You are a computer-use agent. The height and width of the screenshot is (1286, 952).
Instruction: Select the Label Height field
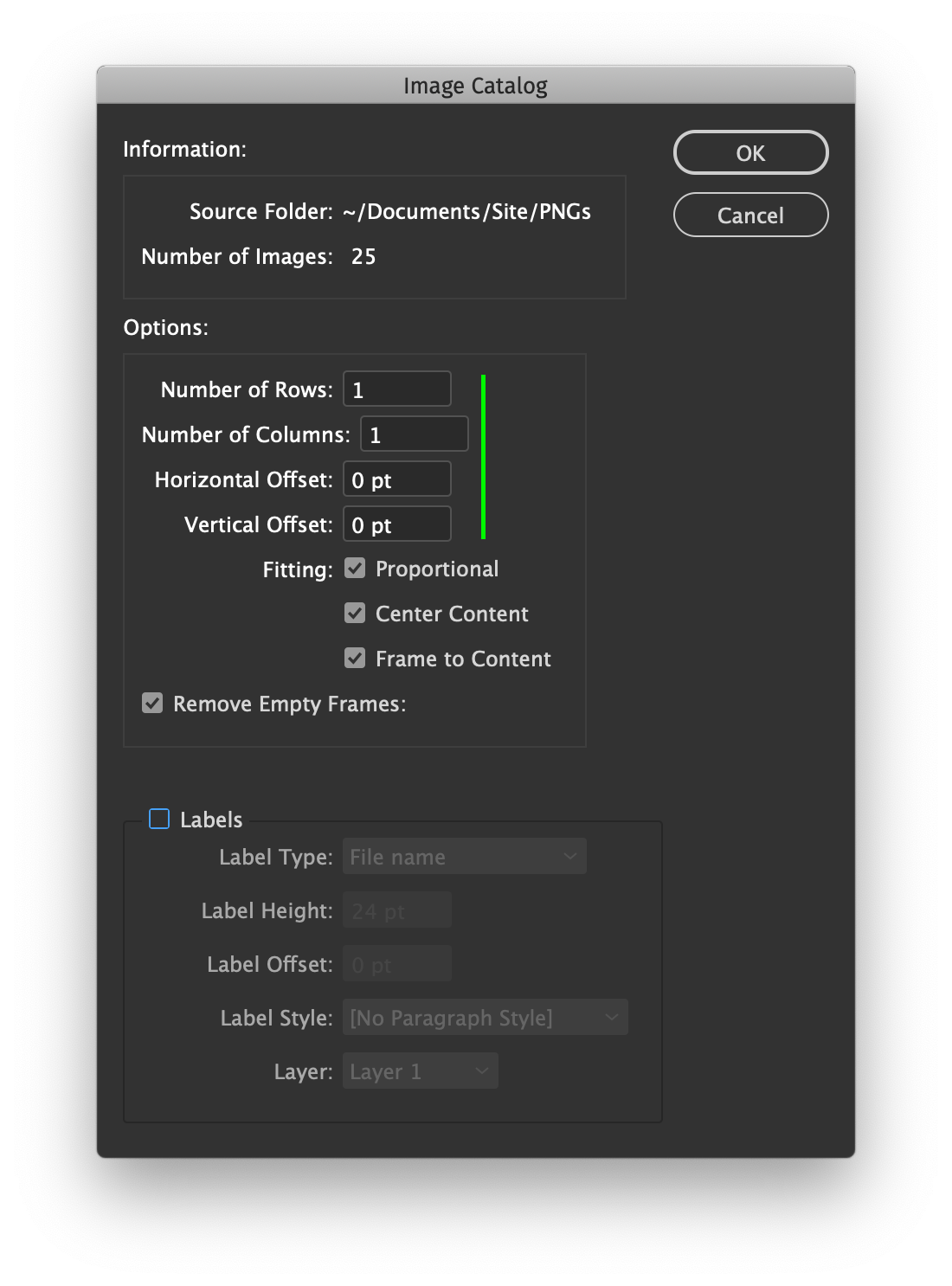coord(396,910)
